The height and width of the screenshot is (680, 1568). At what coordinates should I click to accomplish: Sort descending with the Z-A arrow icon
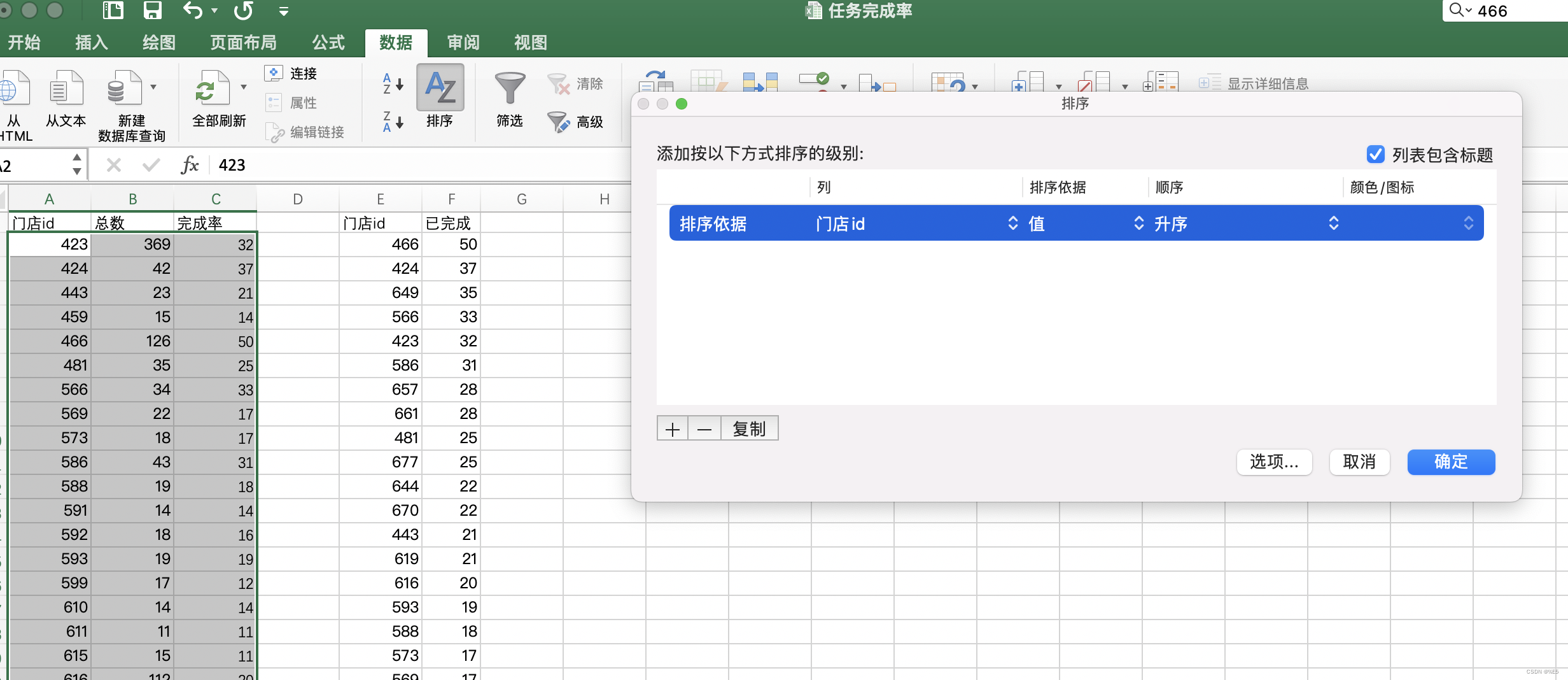pyautogui.click(x=393, y=121)
